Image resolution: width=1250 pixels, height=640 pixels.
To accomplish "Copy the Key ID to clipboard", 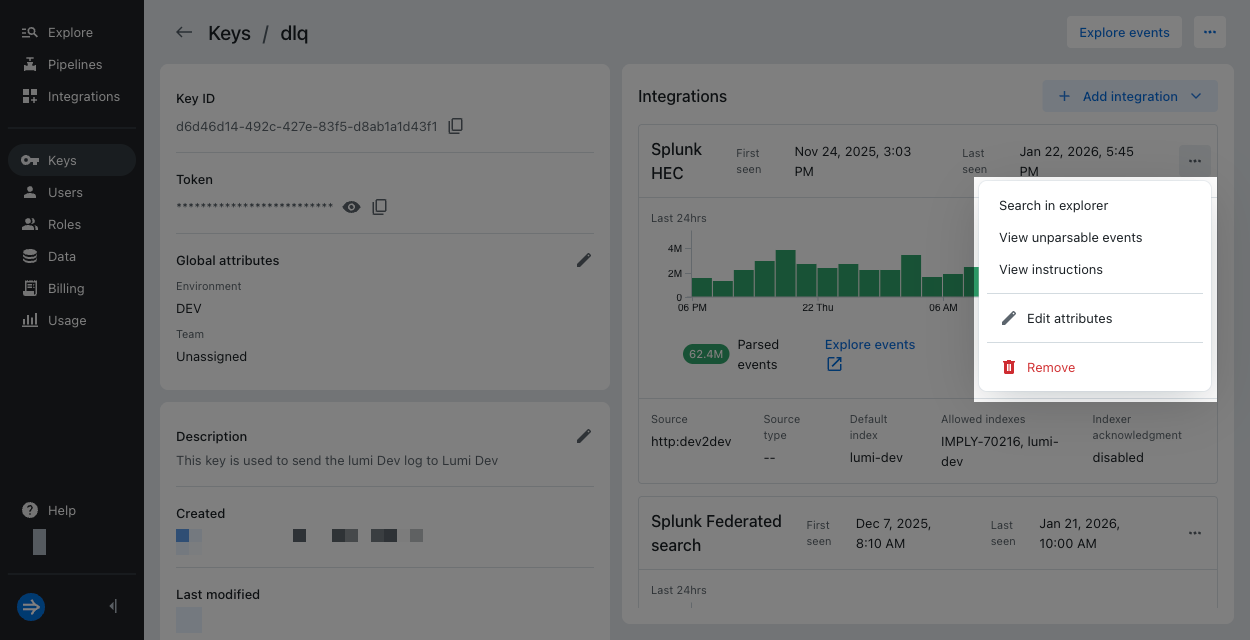I will coord(456,126).
